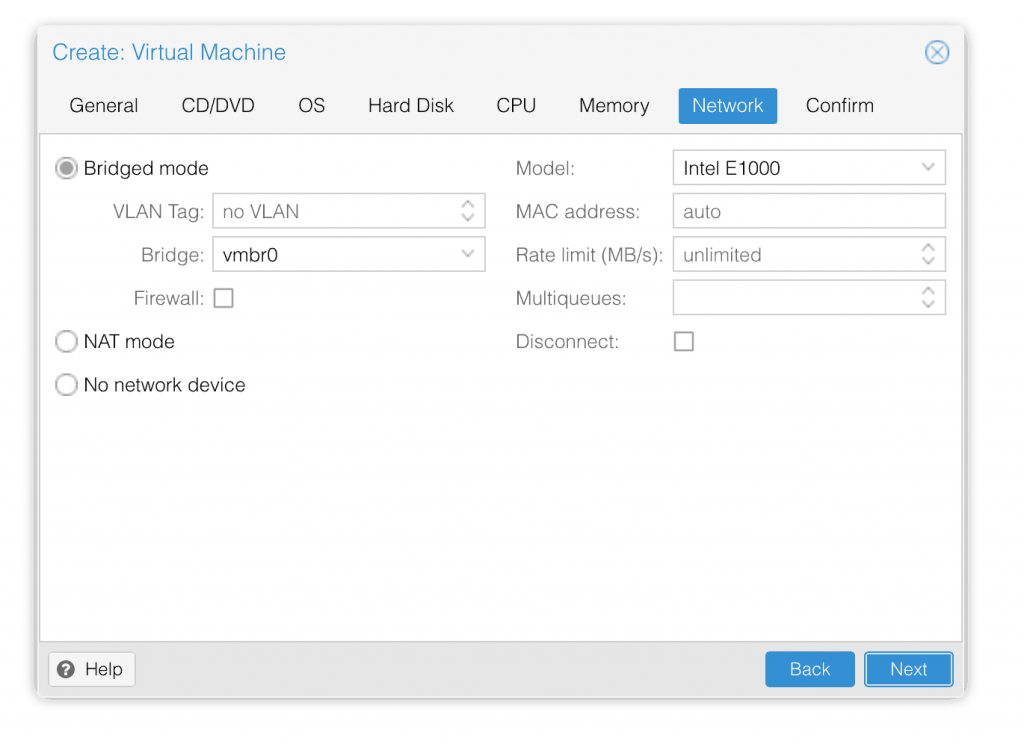Viewport: 1024px width, 744px height.
Task: Open the CPU tab
Action: [516, 105]
